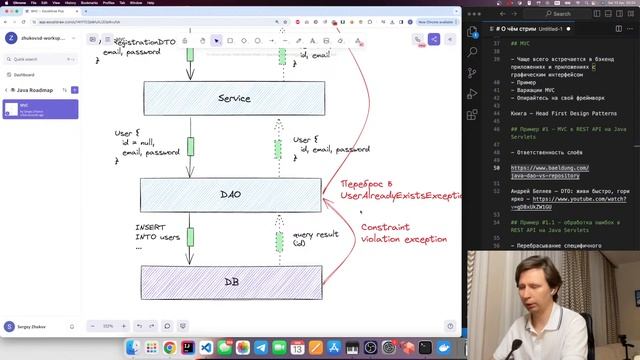The image size is (640, 360).
Task: Open VS Code Extensions view
Action: (x=472, y=114)
